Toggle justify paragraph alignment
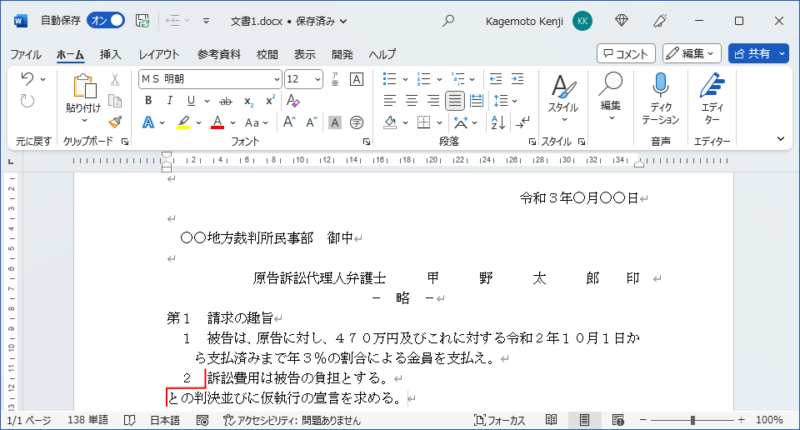This screenshot has width=800, height=430. [454, 100]
